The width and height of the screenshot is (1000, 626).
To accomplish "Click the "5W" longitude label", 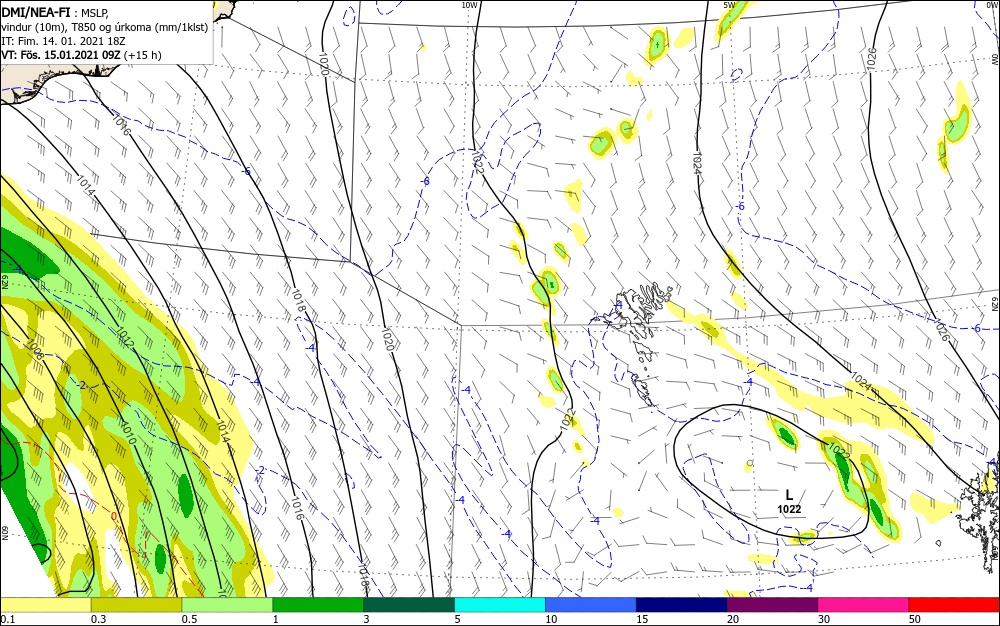I will coord(730,5).
